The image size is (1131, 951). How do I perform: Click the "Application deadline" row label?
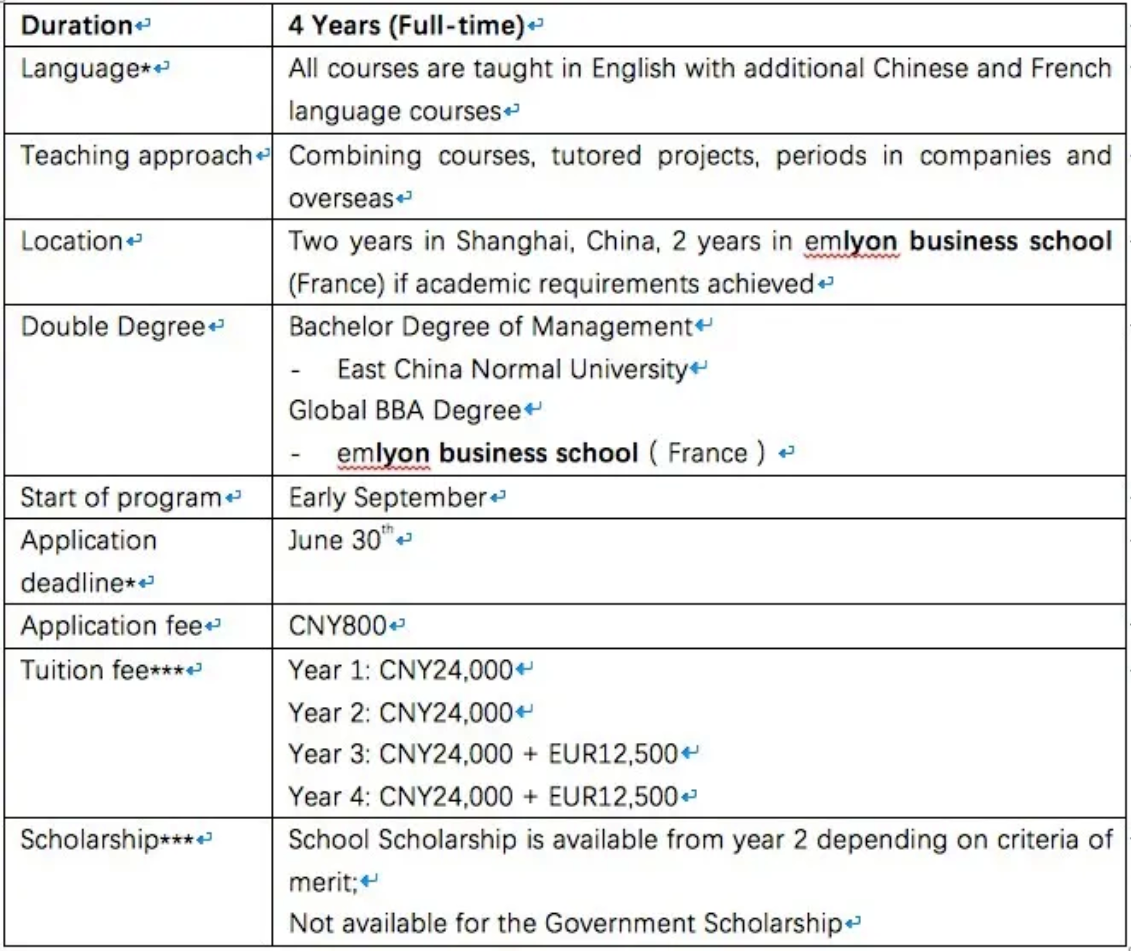(88, 561)
